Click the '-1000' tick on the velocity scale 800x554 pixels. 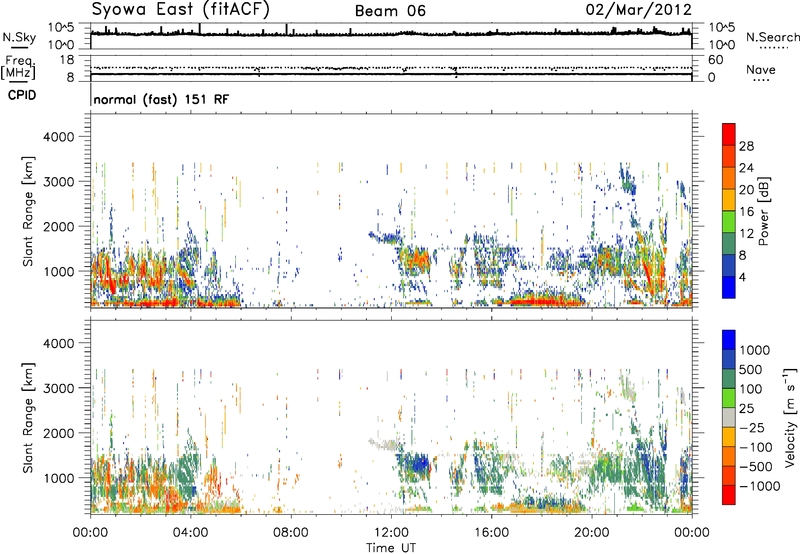click(759, 486)
